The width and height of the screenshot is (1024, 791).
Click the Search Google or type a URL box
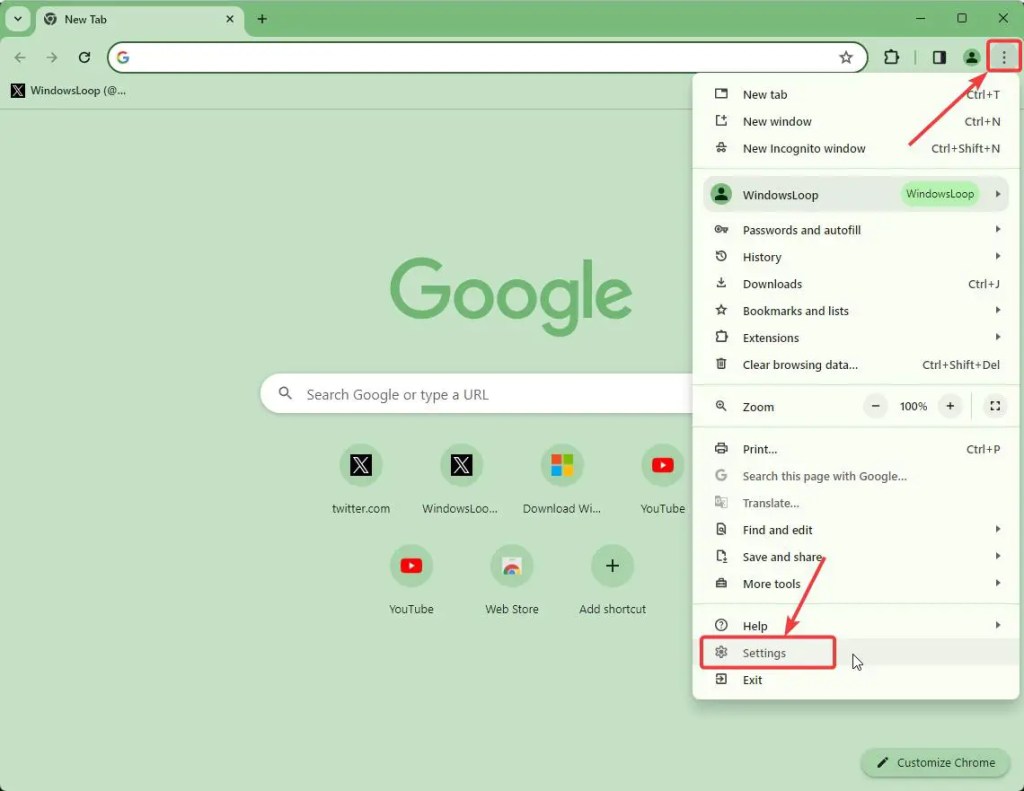point(477,394)
